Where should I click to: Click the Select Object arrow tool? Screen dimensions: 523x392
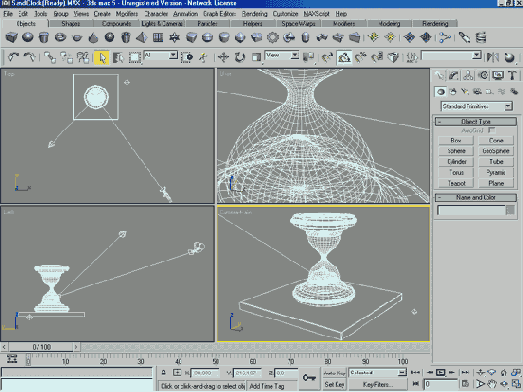click(102, 57)
